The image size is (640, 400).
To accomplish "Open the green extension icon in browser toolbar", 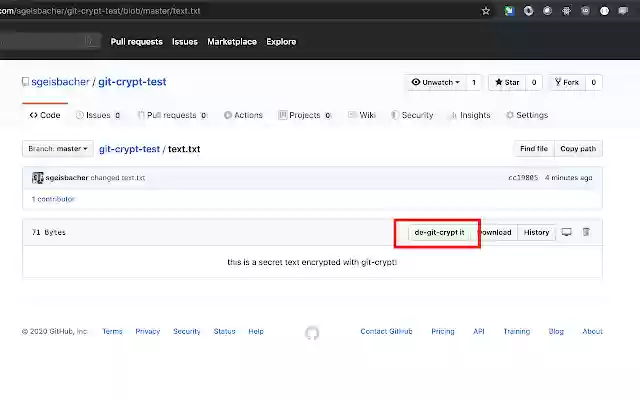I will (509, 11).
